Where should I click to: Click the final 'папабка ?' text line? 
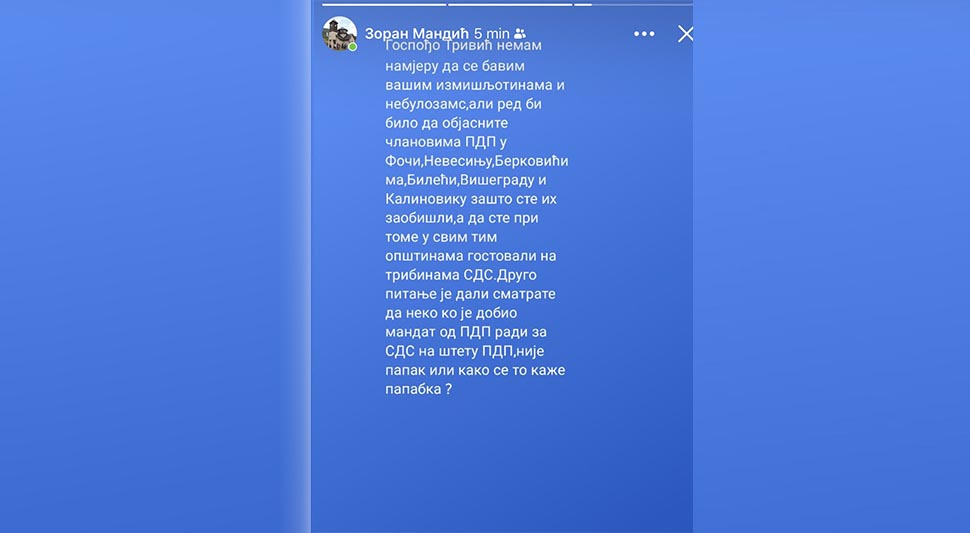418,390
